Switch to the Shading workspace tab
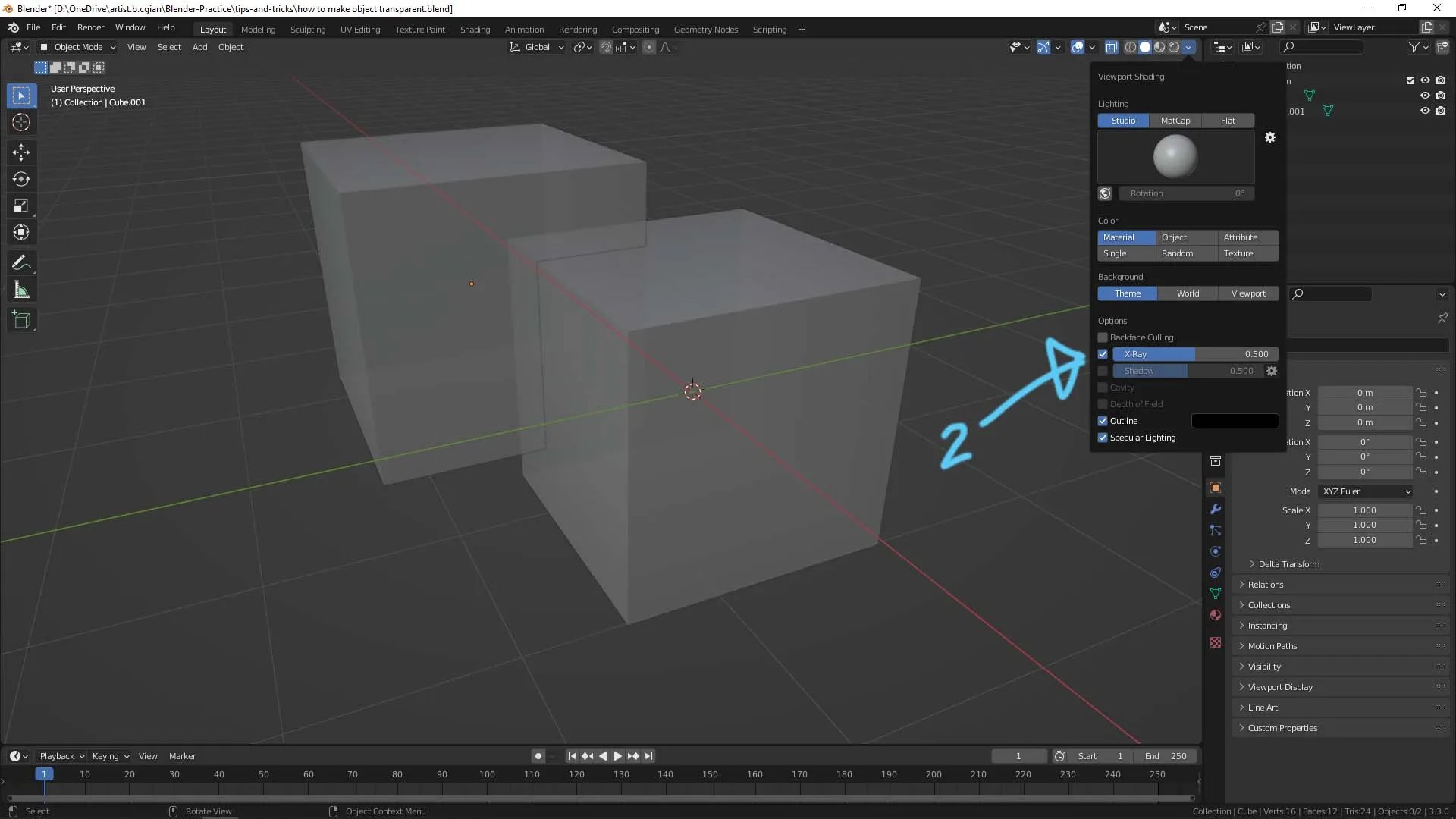The width and height of the screenshot is (1456, 819). tap(475, 29)
